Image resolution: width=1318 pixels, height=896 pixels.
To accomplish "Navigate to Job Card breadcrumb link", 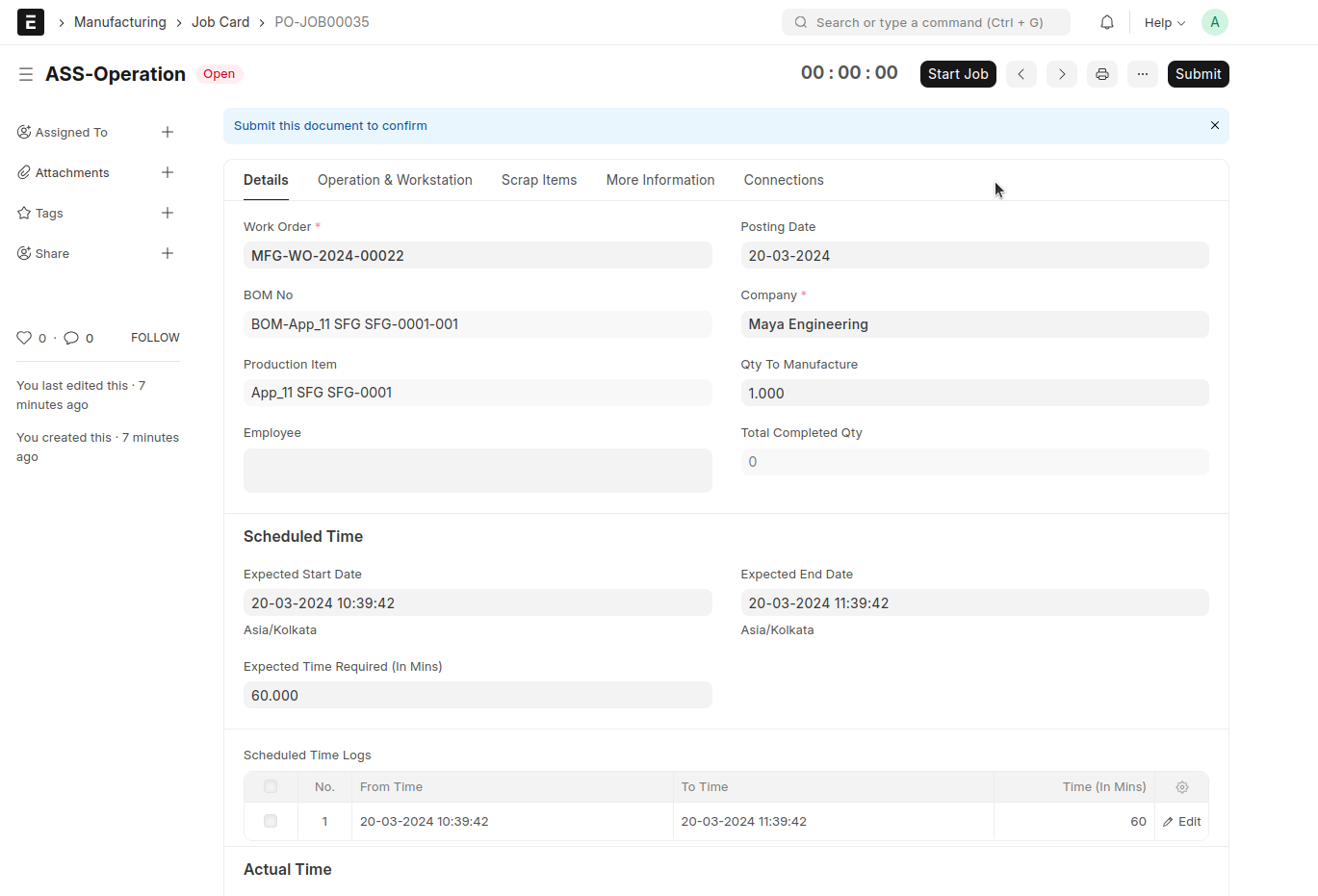I will point(220,22).
